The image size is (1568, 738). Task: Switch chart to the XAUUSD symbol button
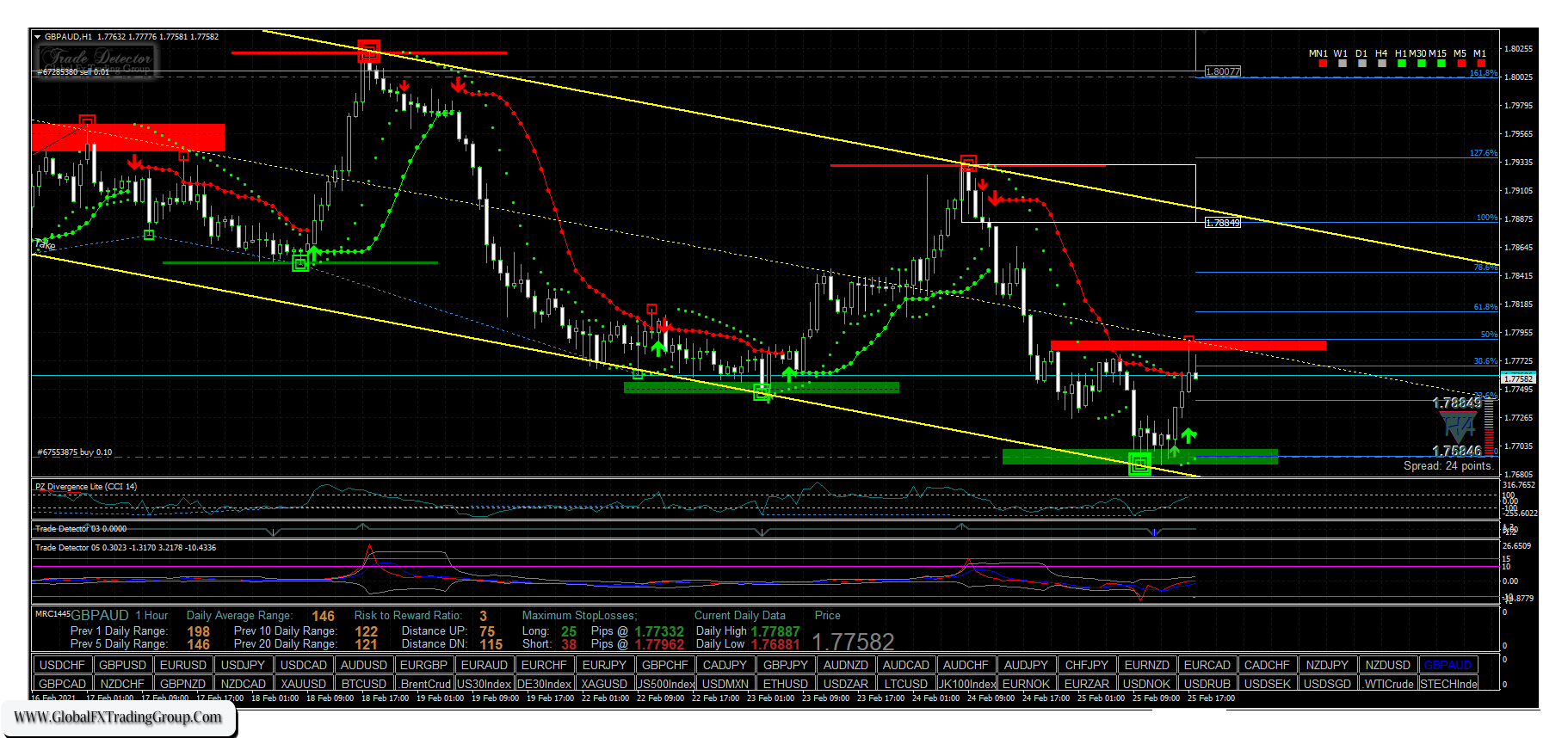tap(303, 684)
